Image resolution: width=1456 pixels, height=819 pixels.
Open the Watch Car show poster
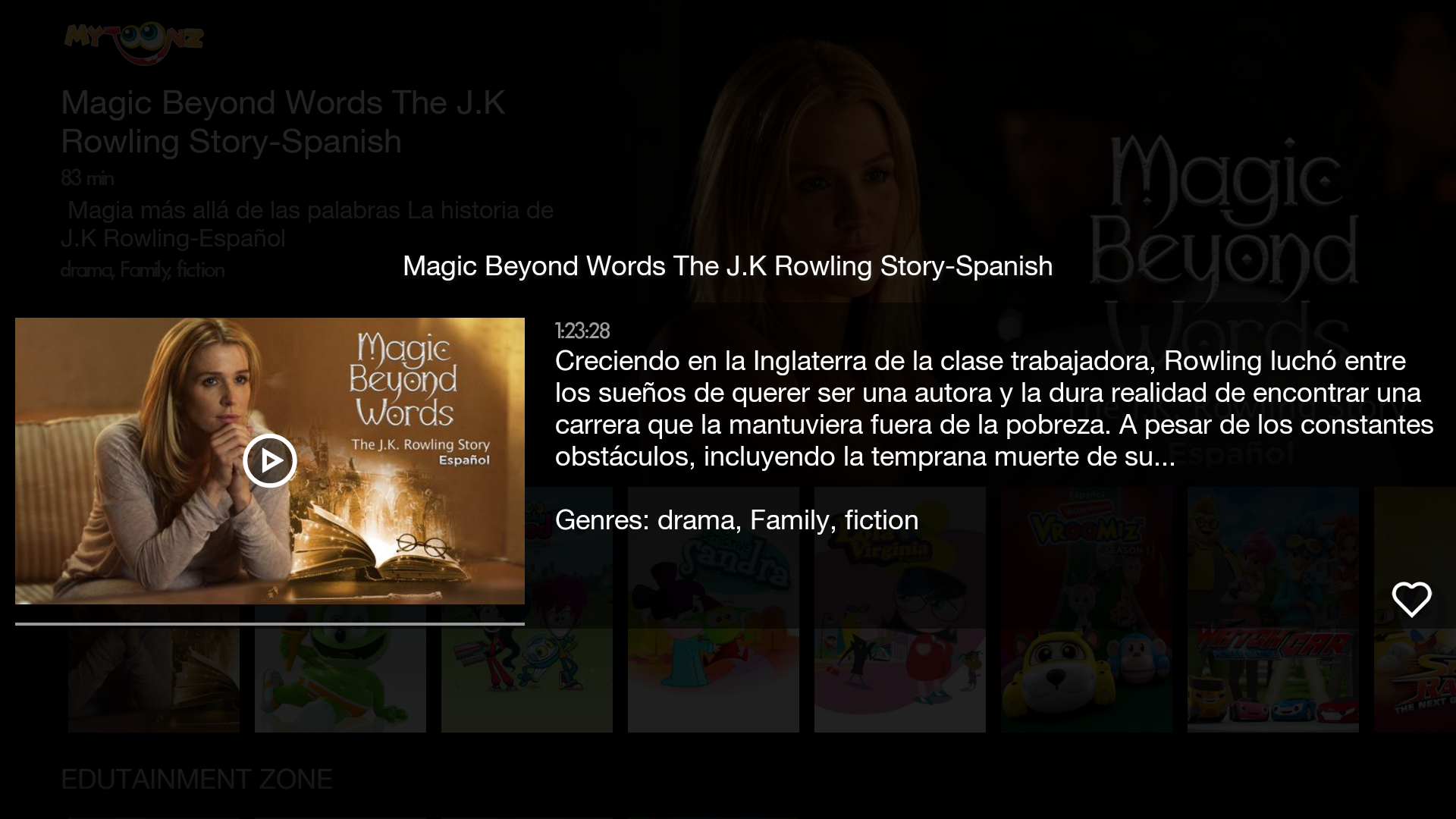click(1272, 609)
